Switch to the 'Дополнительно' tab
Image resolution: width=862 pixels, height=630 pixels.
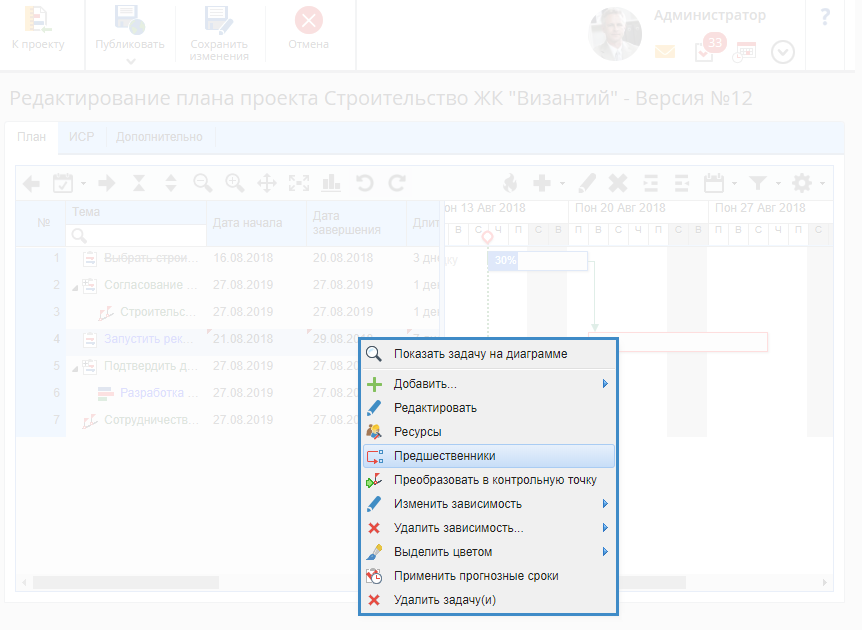coord(159,137)
